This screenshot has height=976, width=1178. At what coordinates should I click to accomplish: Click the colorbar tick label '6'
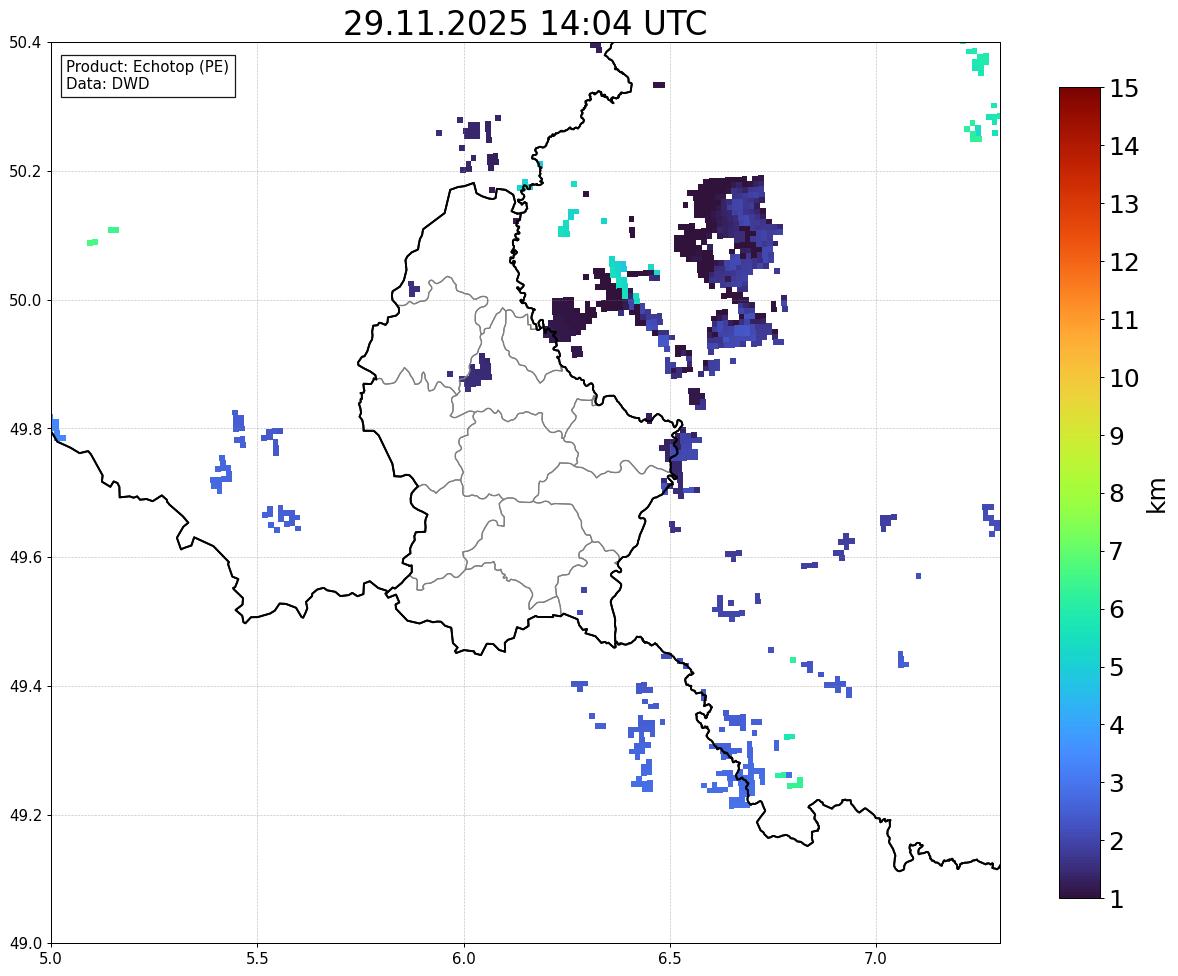(1116, 609)
